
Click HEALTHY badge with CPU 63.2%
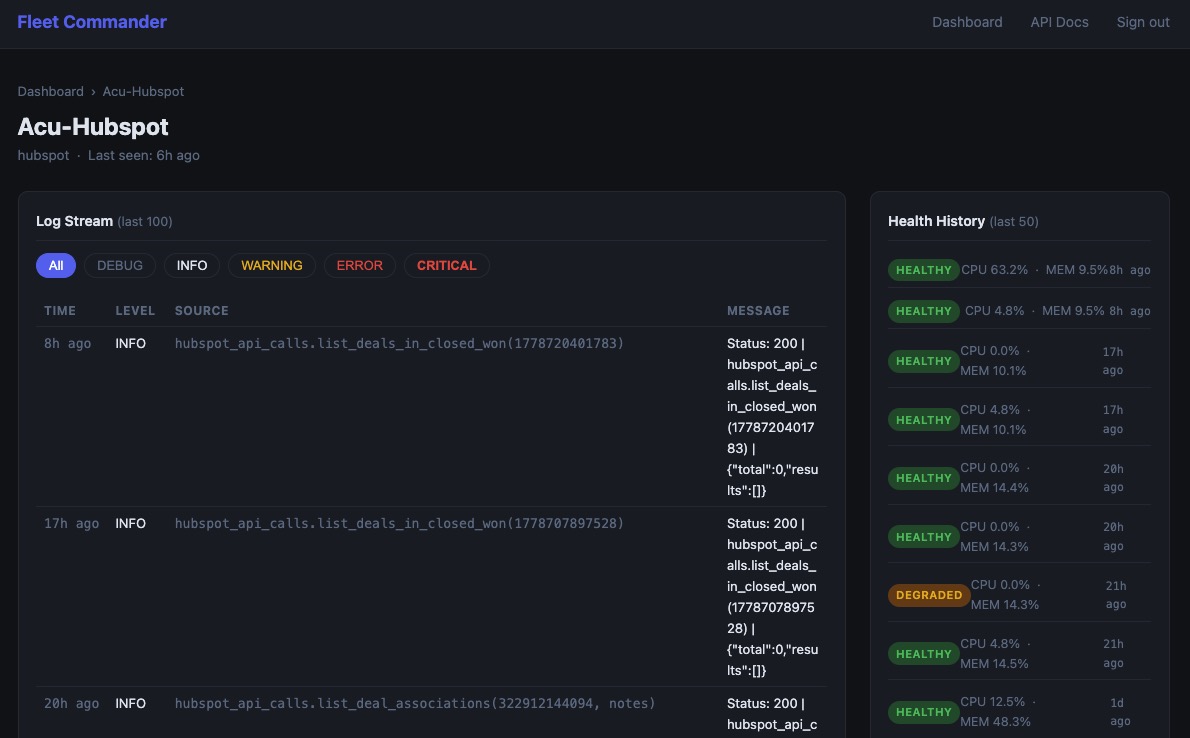pos(924,270)
